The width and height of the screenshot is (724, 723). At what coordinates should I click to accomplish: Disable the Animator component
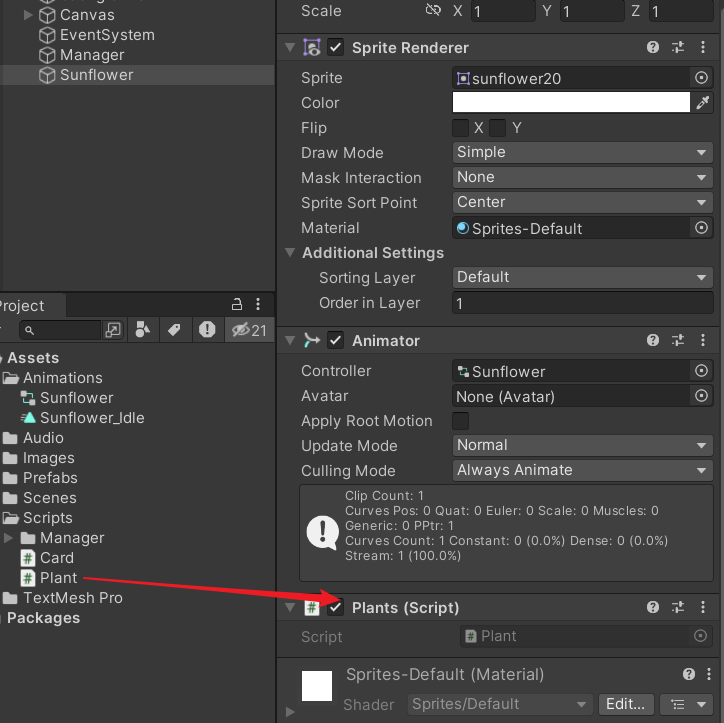point(336,340)
